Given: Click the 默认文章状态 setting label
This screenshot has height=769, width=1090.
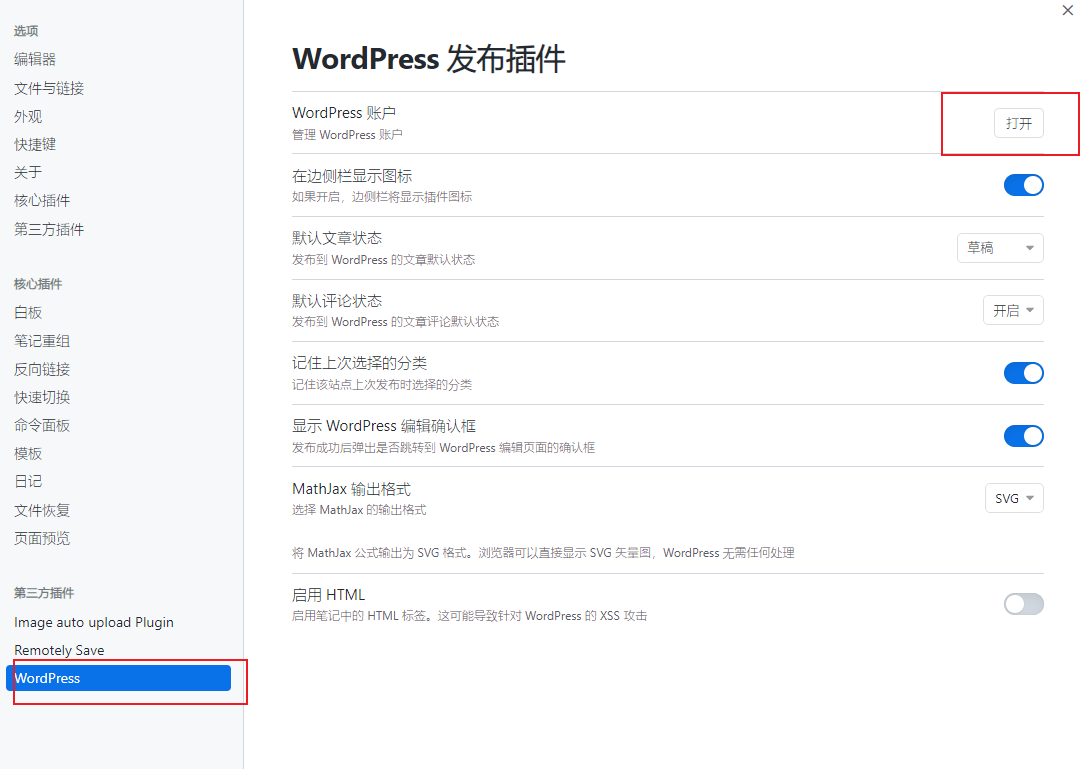Looking at the screenshot, I should (337, 238).
